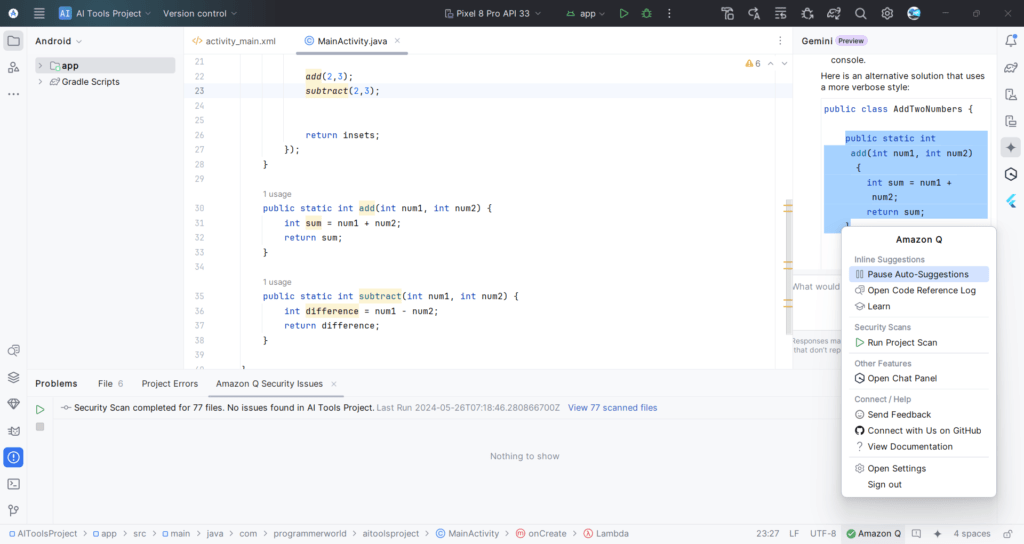Open App Quality Insights diamond icon
Image resolution: width=1024 pixels, height=544 pixels.
13,404
